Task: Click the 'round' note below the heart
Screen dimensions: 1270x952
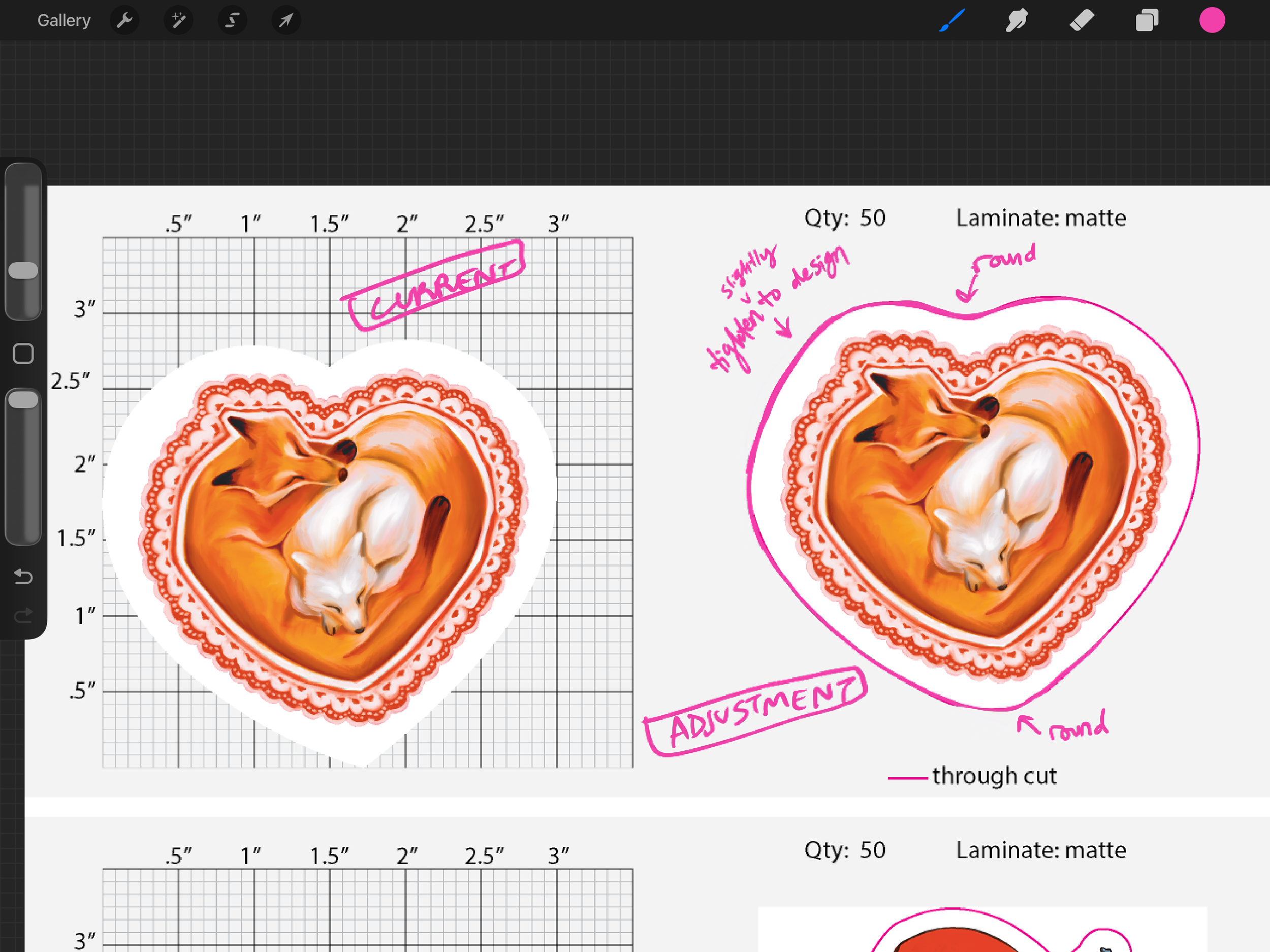Action: [1078, 726]
